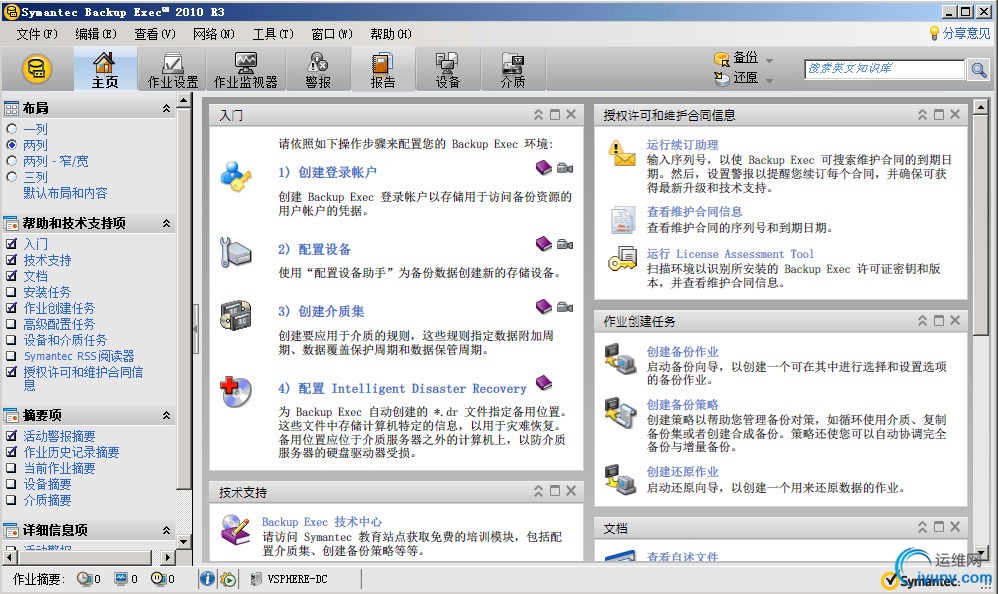Click the 还原 restore icon in toolbar

(722, 78)
